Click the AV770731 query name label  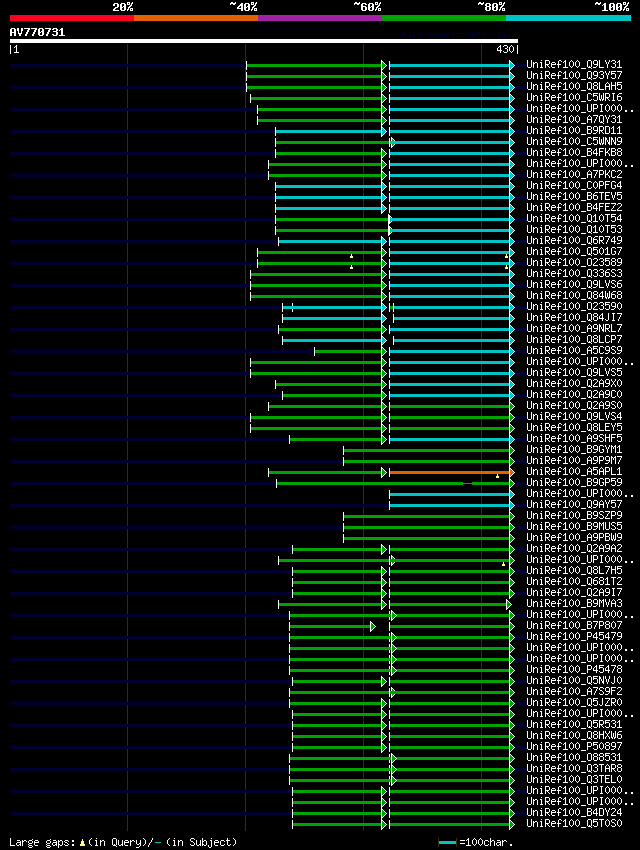37,32
